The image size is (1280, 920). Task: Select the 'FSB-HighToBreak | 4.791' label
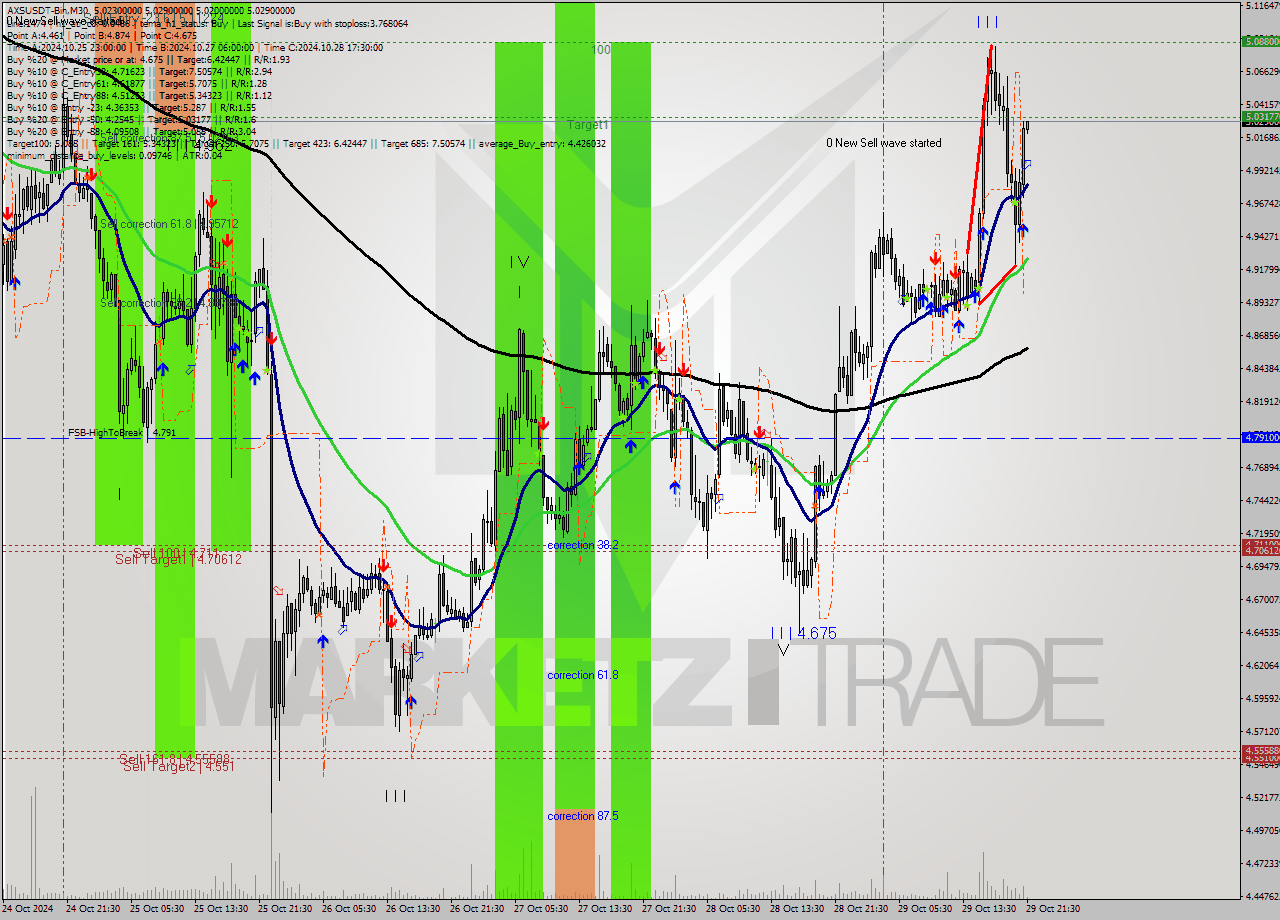pyautogui.click(x=122, y=433)
